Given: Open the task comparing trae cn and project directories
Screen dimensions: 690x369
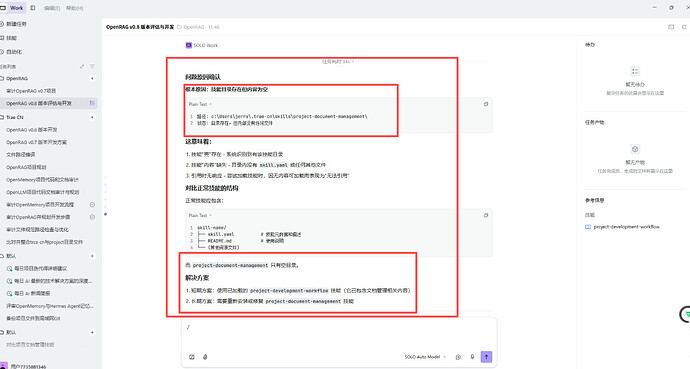Looking at the screenshot, I should click(44, 242).
